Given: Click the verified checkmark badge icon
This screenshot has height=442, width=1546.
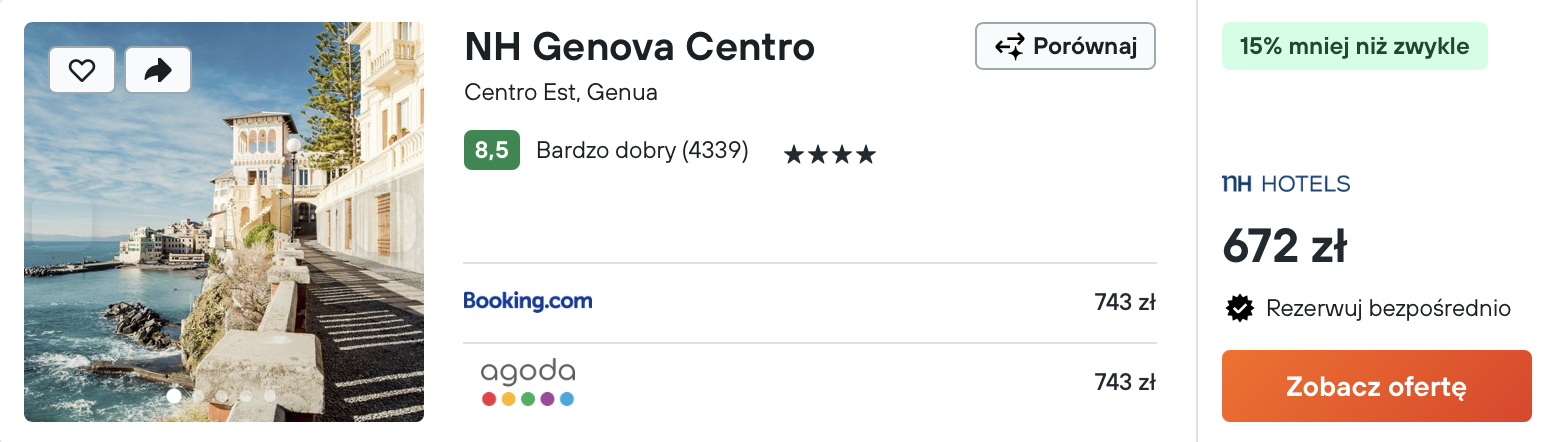Looking at the screenshot, I should [1240, 308].
